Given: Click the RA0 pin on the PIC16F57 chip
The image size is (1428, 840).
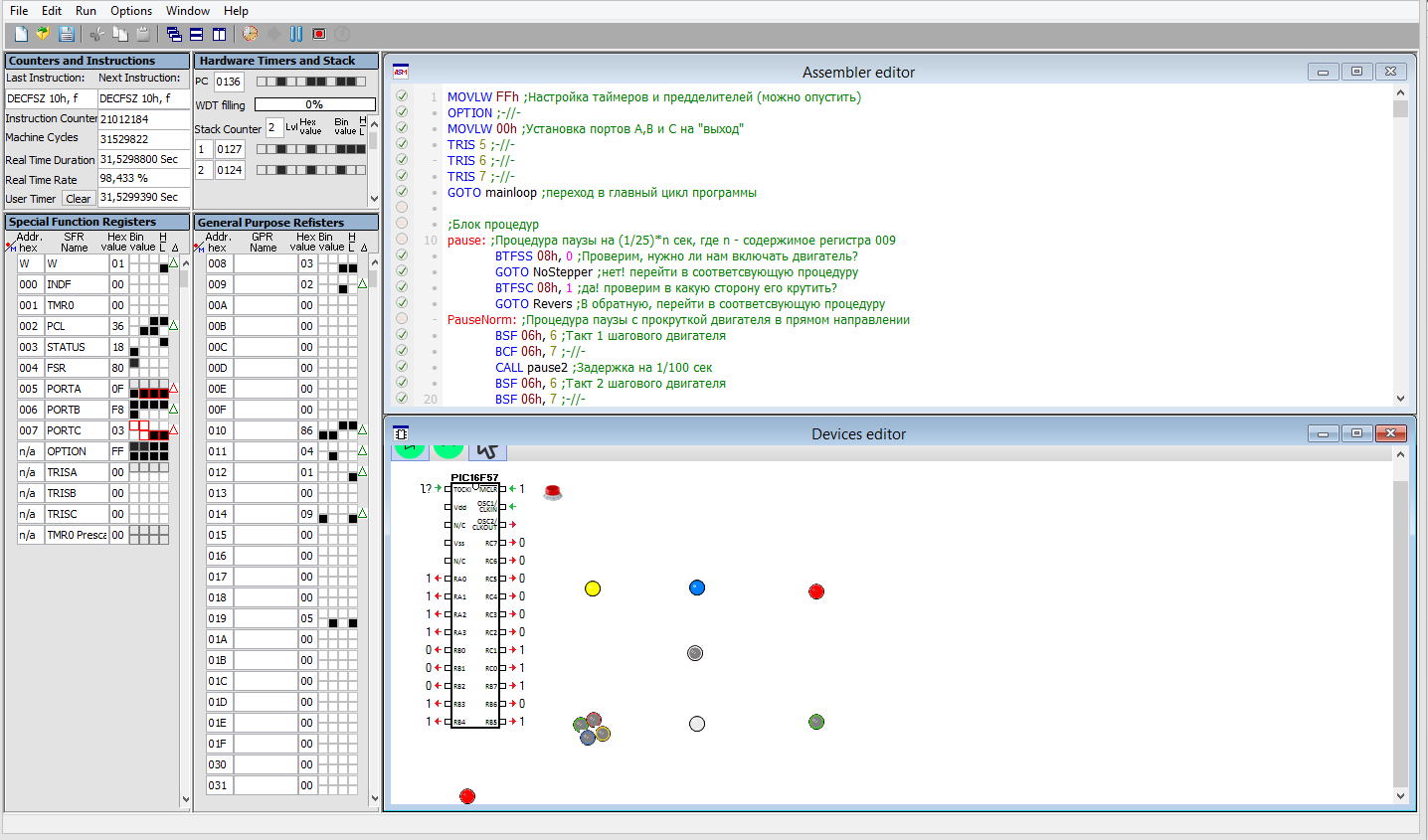Looking at the screenshot, I should [x=447, y=579].
